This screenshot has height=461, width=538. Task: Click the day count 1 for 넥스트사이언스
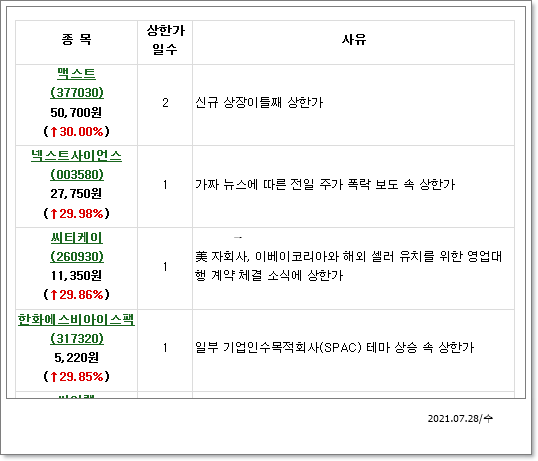[165, 185]
